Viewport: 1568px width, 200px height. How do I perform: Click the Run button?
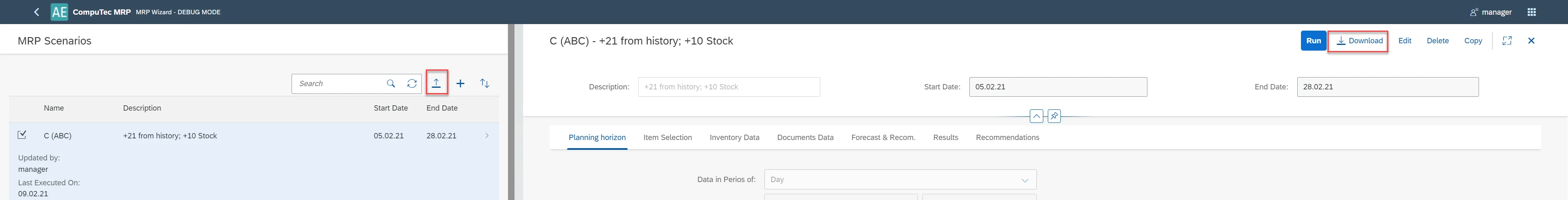click(1313, 41)
